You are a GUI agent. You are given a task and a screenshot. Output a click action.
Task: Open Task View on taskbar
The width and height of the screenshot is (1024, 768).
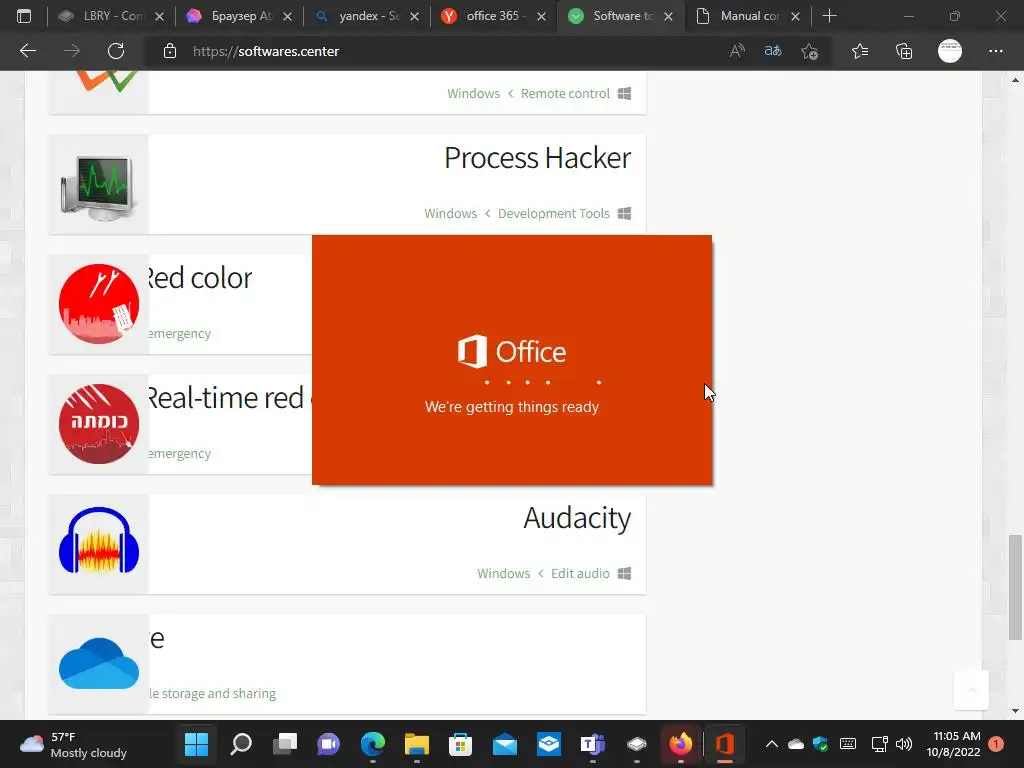point(285,744)
